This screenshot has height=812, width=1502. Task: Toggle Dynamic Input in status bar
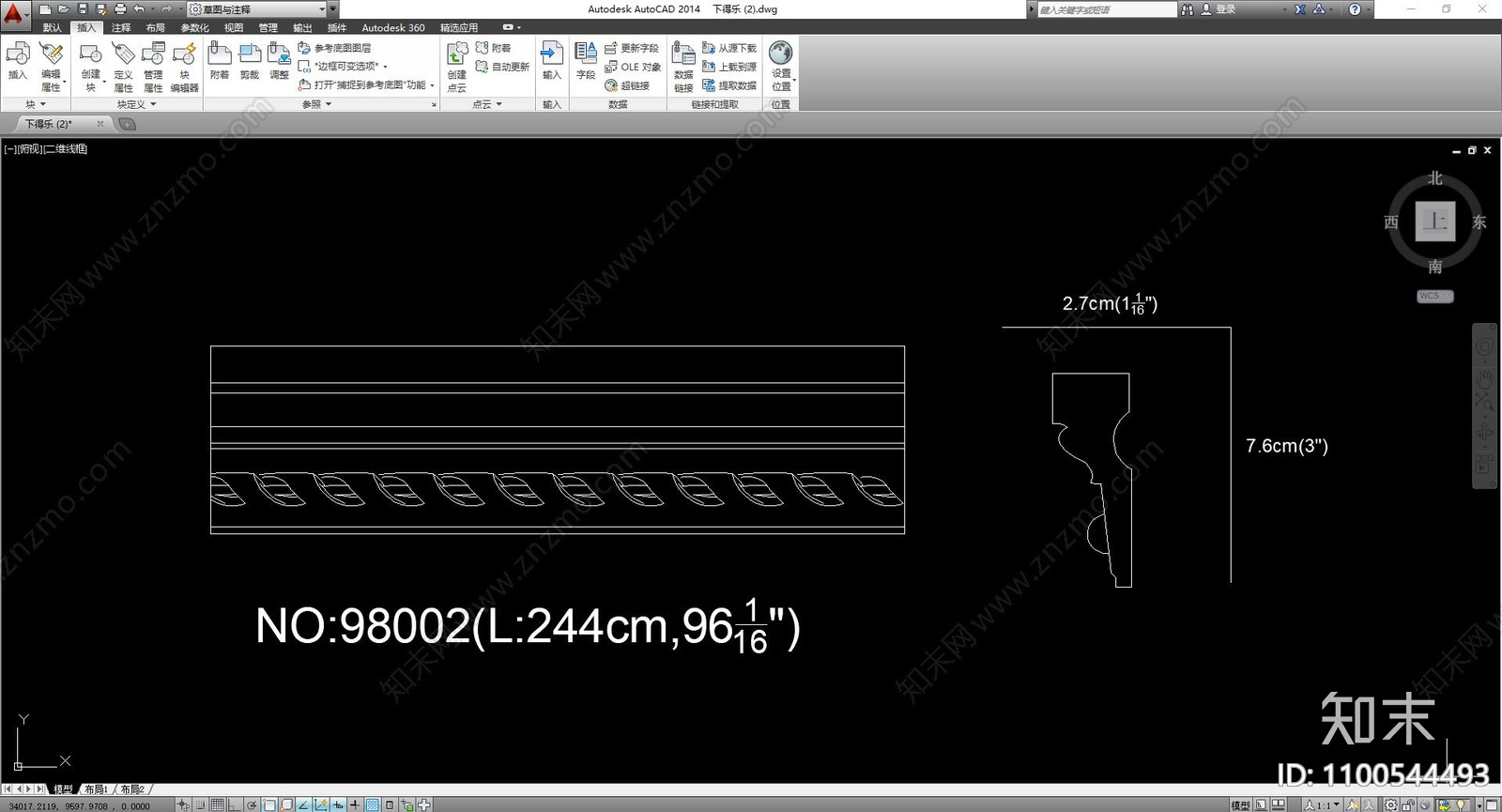[338, 804]
